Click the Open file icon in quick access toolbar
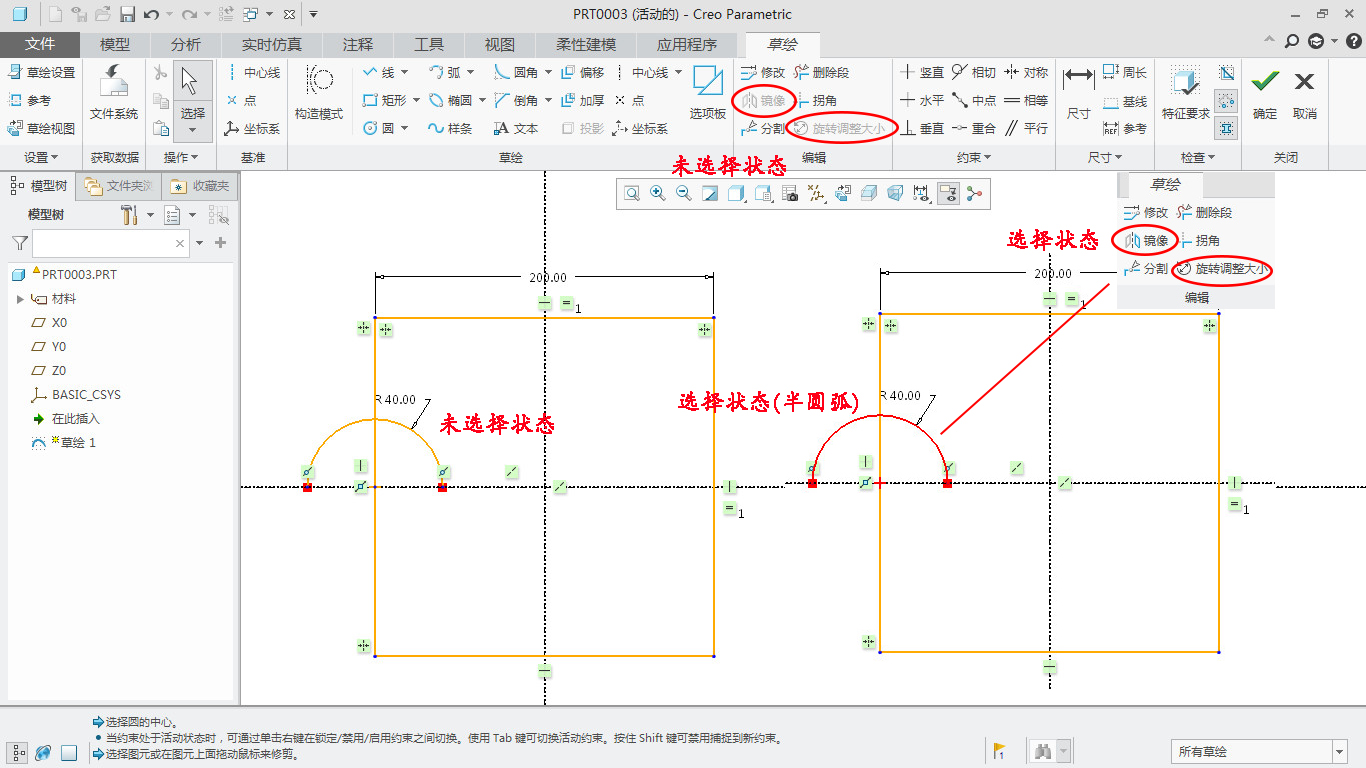This screenshot has height=768, width=1366. pos(103,14)
